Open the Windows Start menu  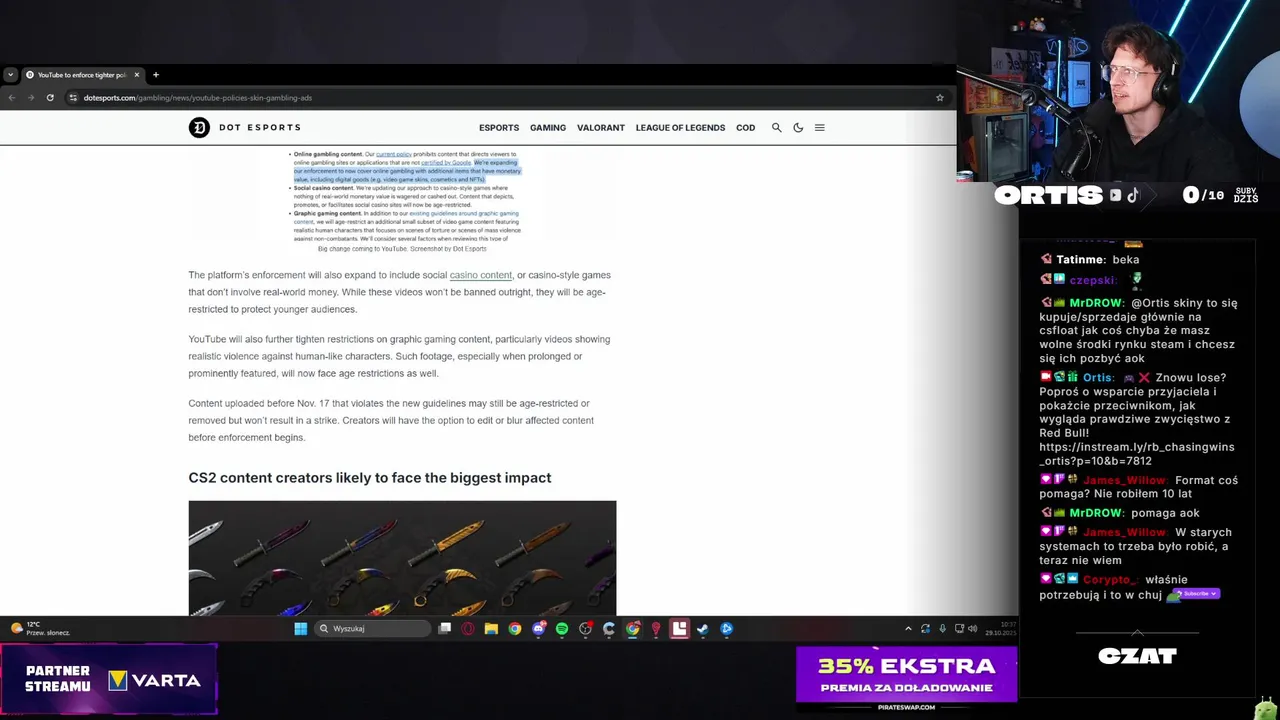300,629
